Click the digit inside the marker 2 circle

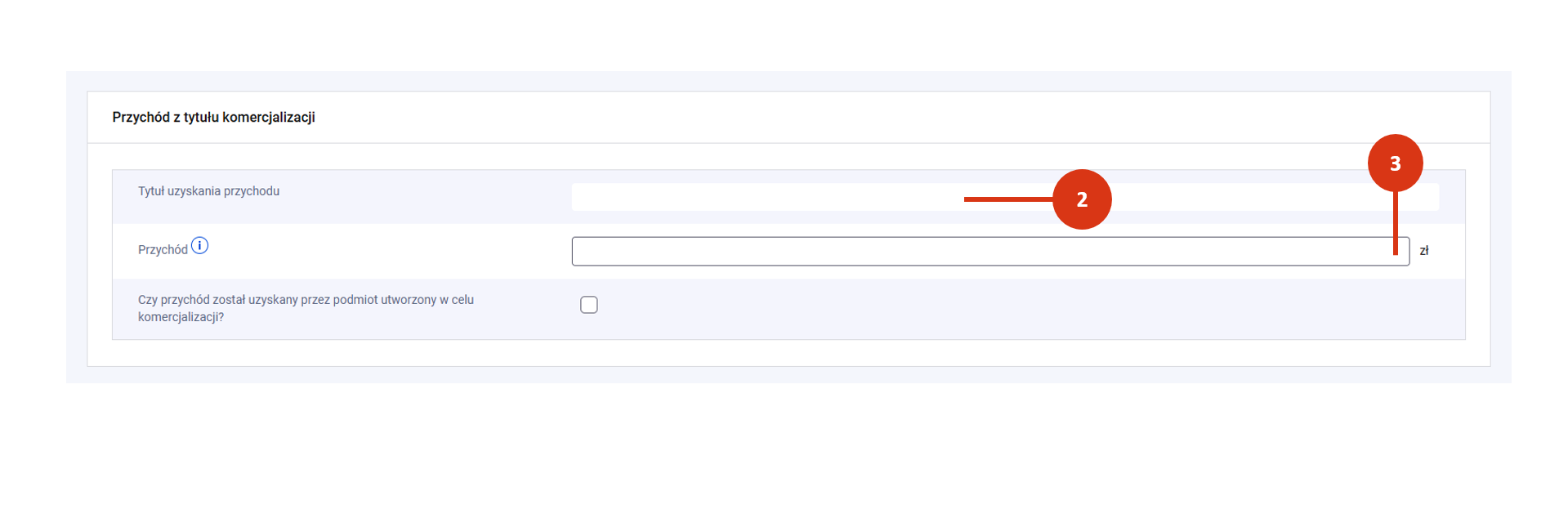click(1082, 200)
